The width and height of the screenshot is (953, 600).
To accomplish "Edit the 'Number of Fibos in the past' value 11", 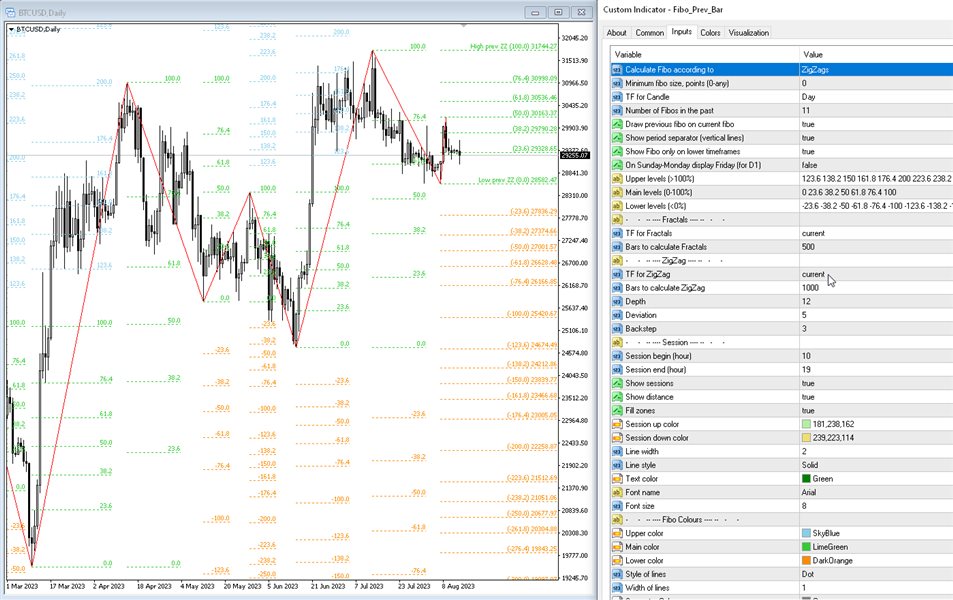I will tap(805, 111).
